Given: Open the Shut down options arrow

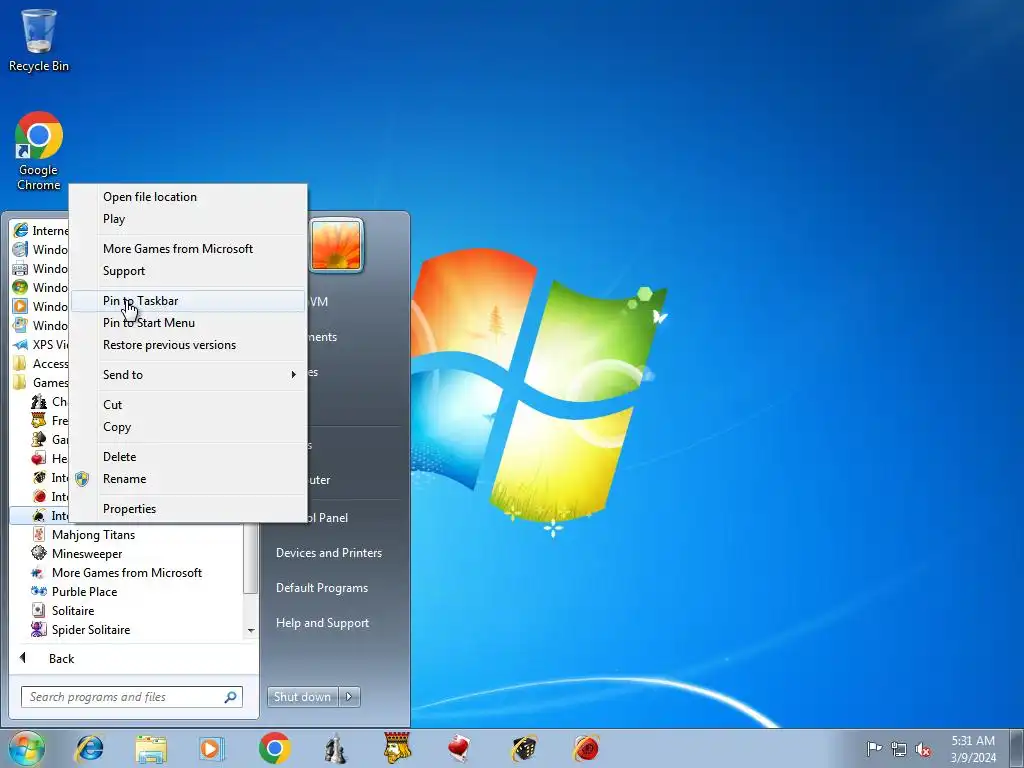Looking at the screenshot, I should 349,697.
